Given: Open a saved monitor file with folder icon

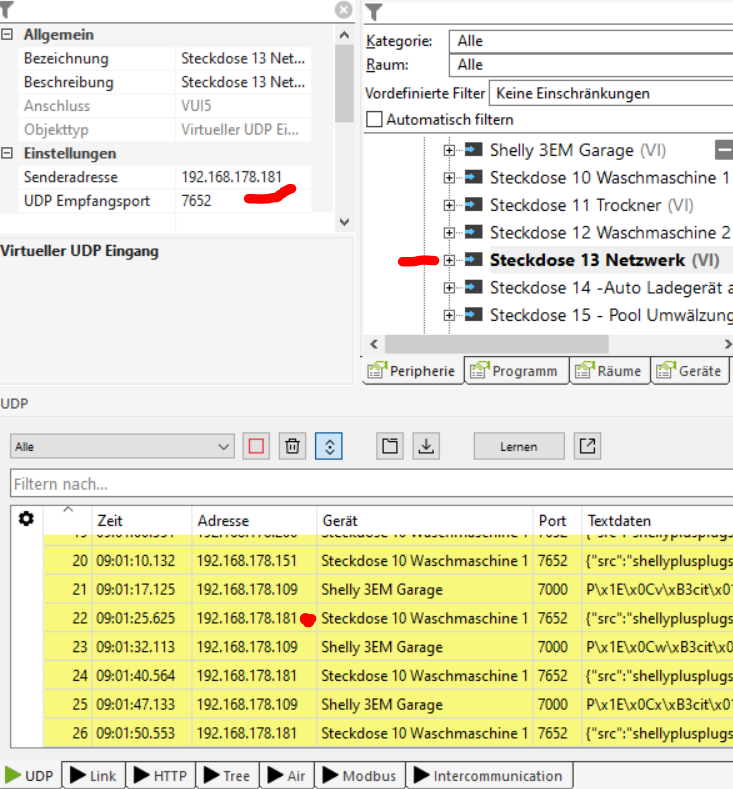Looking at the screenshot, I should [390, 446].
